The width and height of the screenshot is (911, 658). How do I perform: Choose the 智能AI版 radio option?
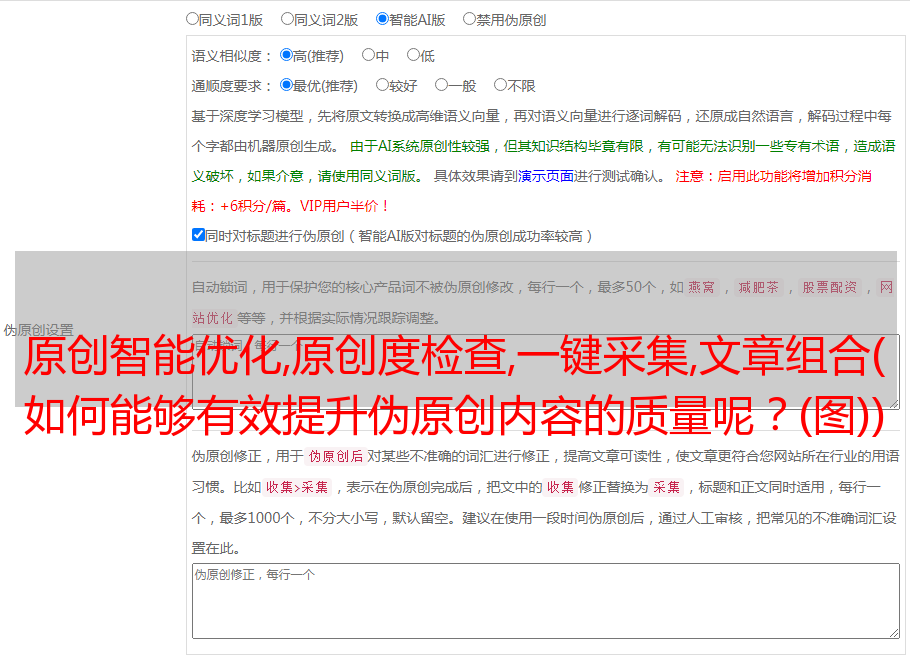click(382, 19)
